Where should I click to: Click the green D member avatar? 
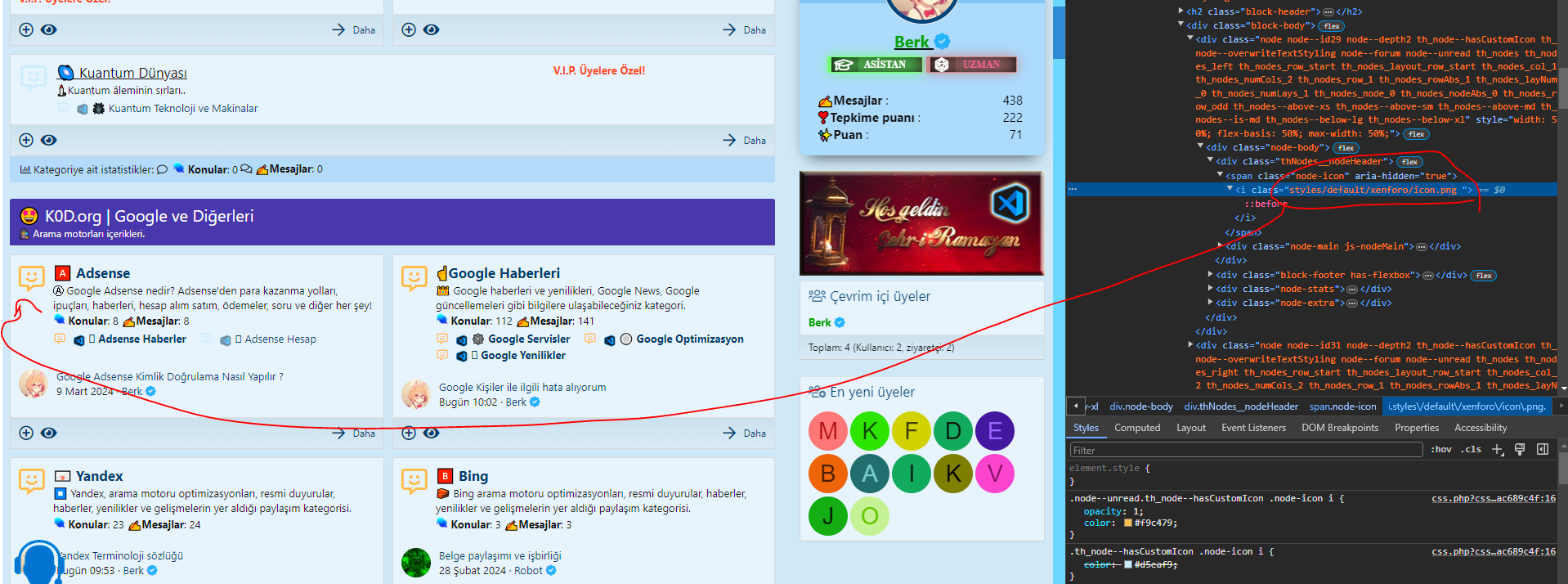953,431
